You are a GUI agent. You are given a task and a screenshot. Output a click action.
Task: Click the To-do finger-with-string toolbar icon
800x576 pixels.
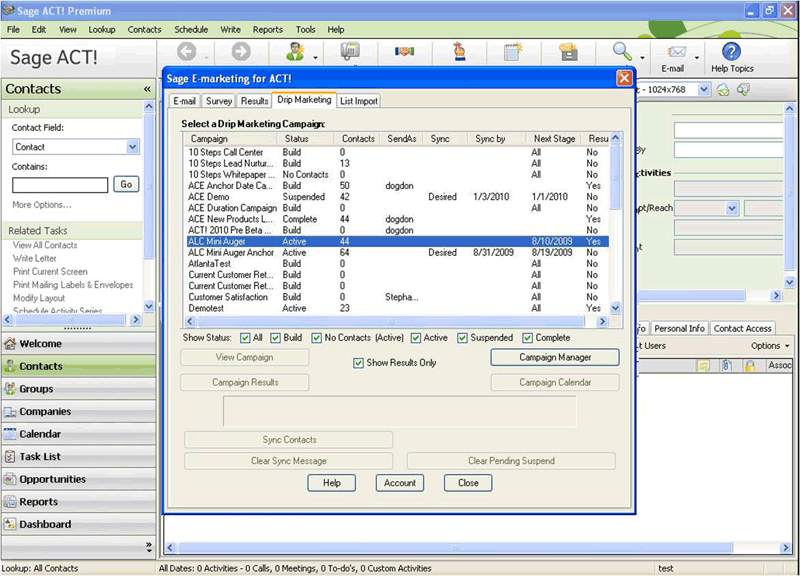pyautogui.click(x=459, y=52)
